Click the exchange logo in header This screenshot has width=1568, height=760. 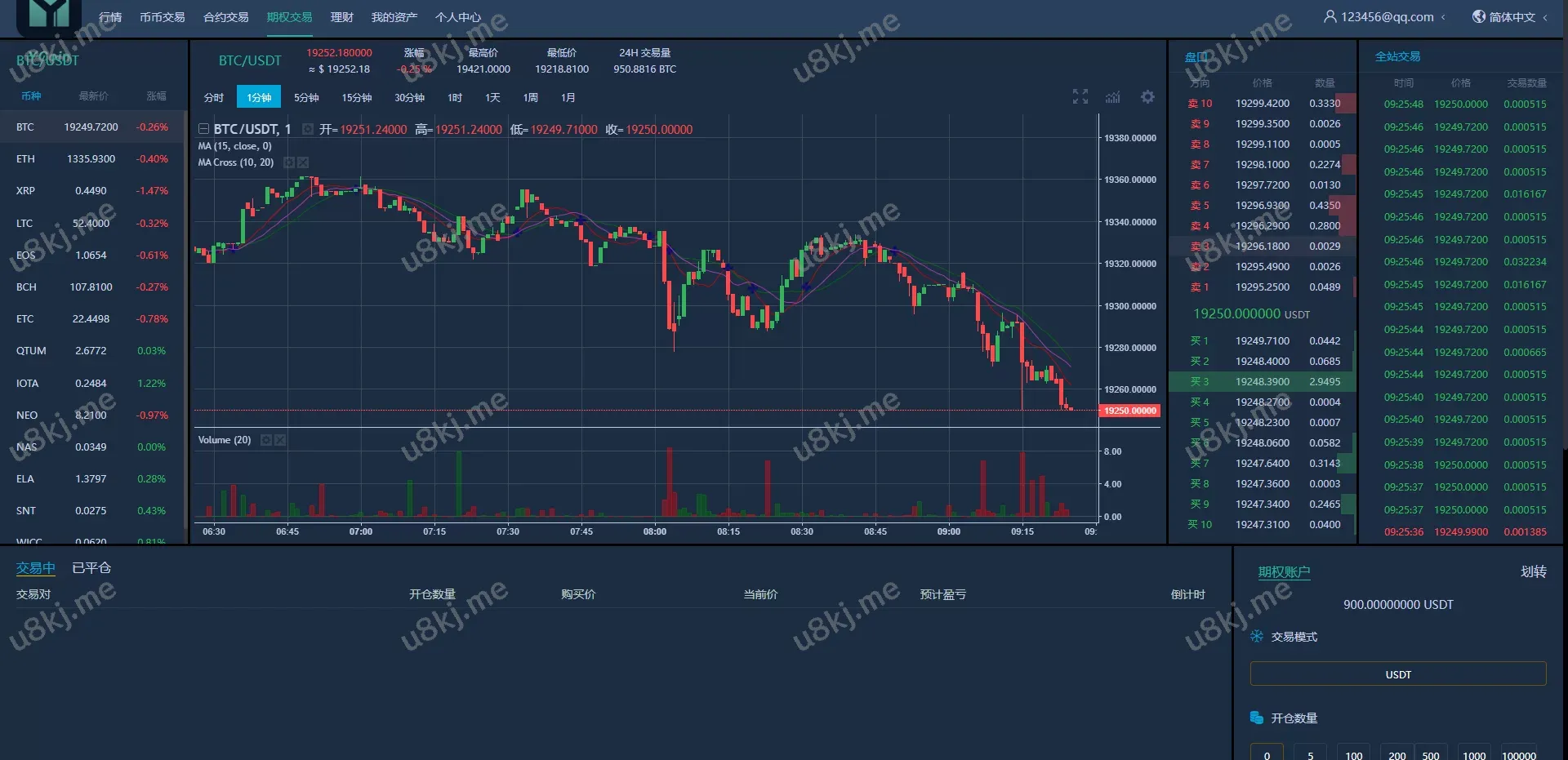tap(49, 16)
